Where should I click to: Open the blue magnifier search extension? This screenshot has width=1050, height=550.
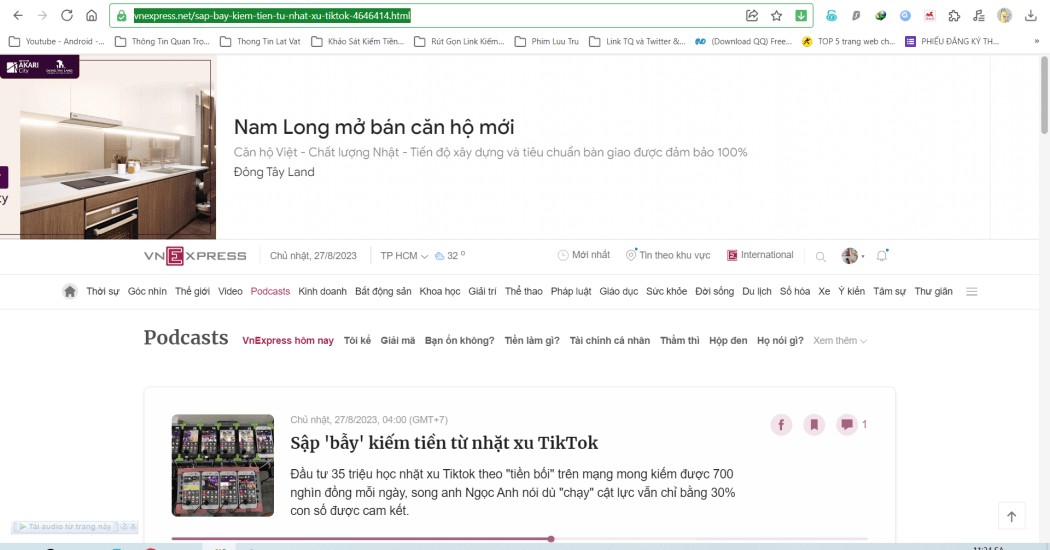(x=905, y=15)
